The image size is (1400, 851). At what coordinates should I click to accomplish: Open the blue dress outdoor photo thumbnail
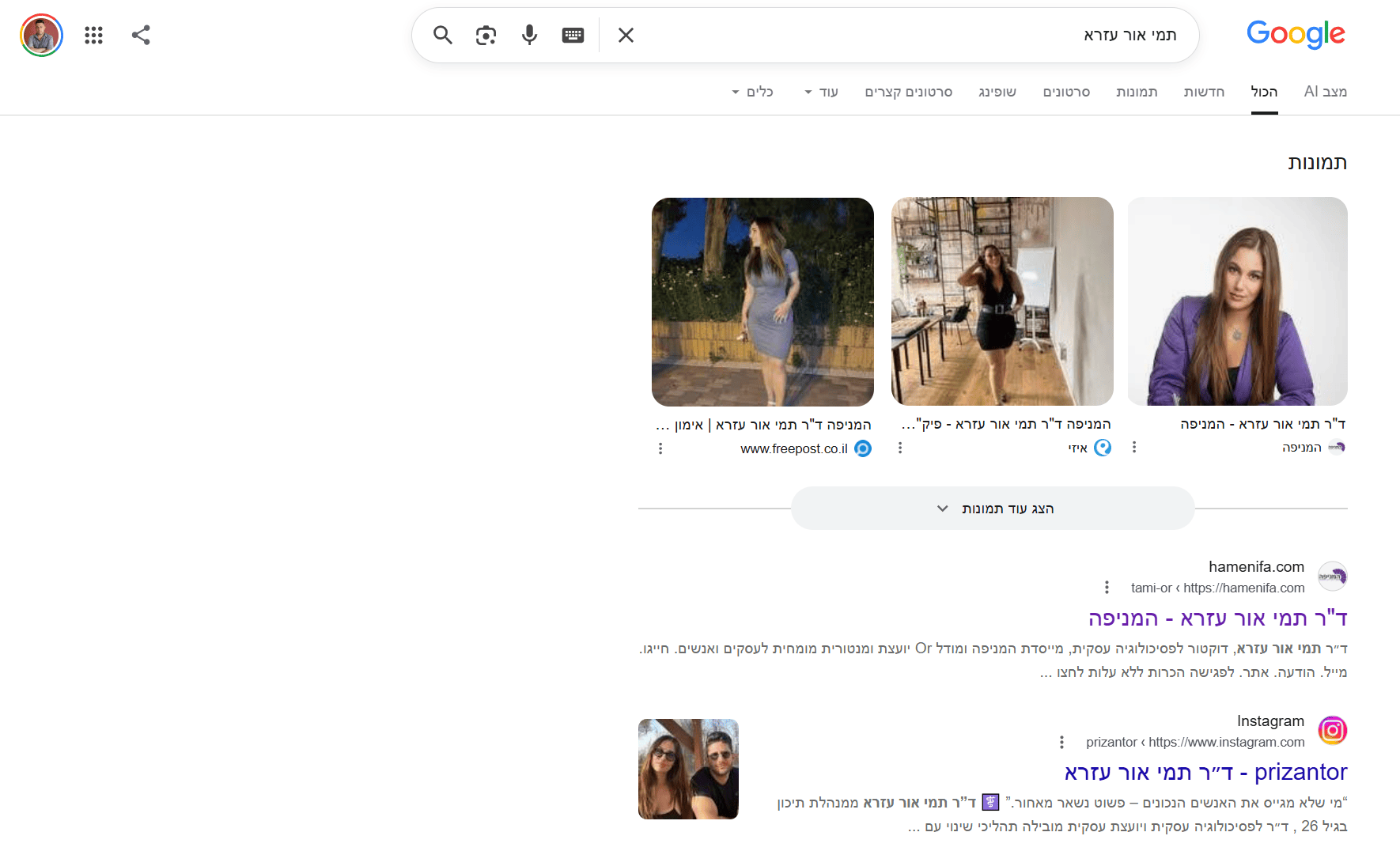pos(762,301)
